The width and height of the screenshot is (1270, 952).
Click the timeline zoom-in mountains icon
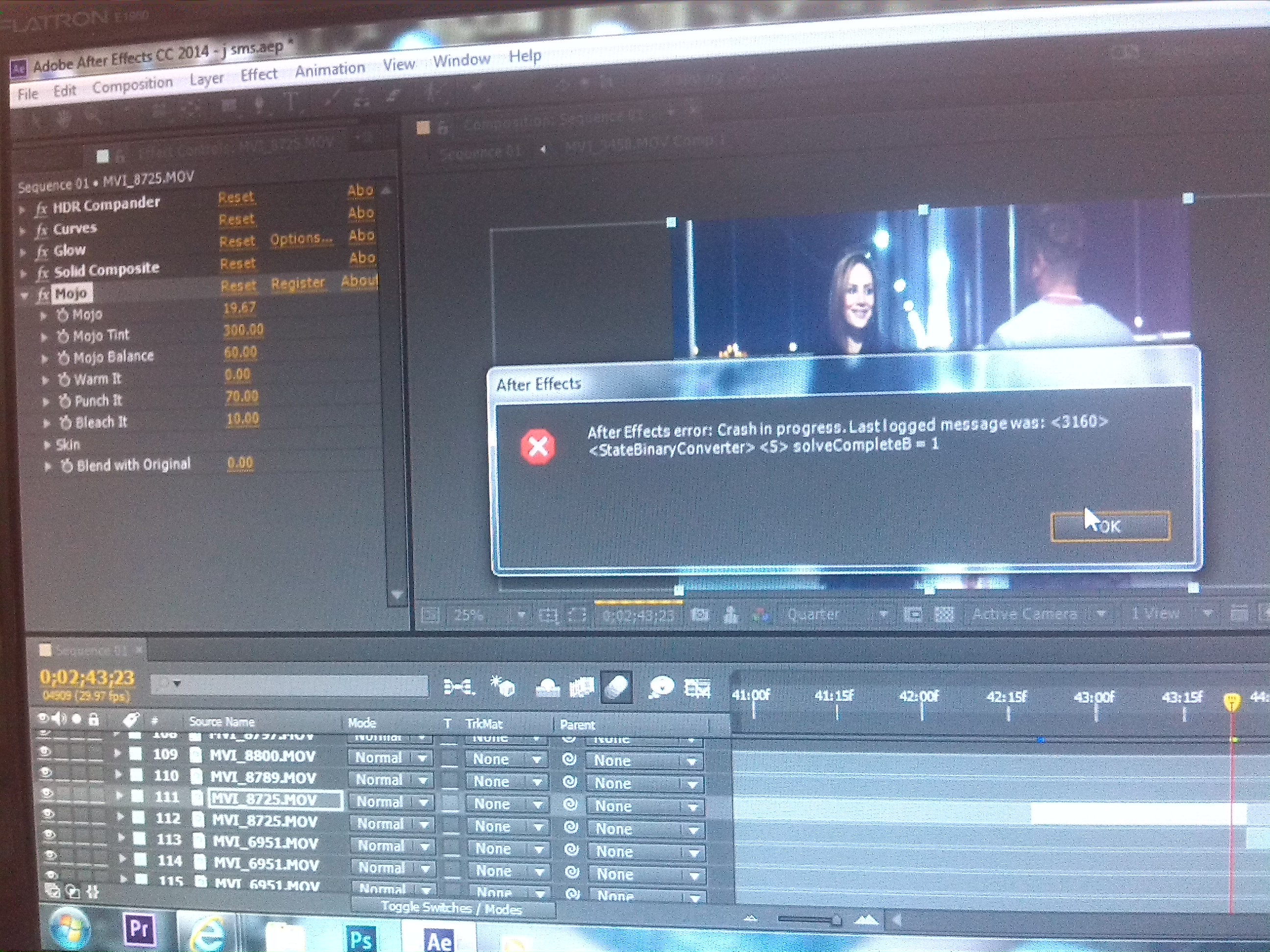tap(866, 921)
